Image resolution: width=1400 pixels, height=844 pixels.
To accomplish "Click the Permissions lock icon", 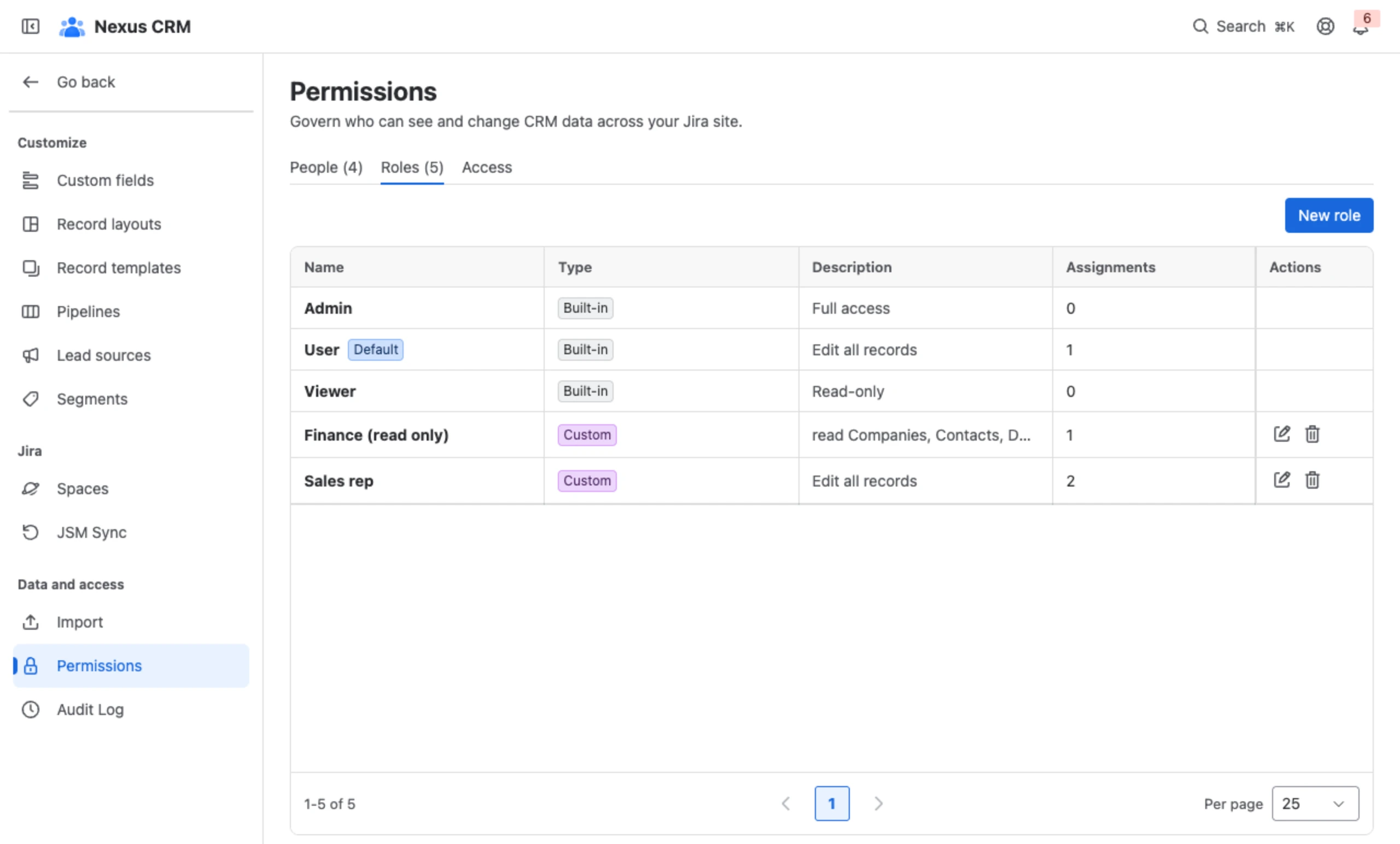I will 31,666.
